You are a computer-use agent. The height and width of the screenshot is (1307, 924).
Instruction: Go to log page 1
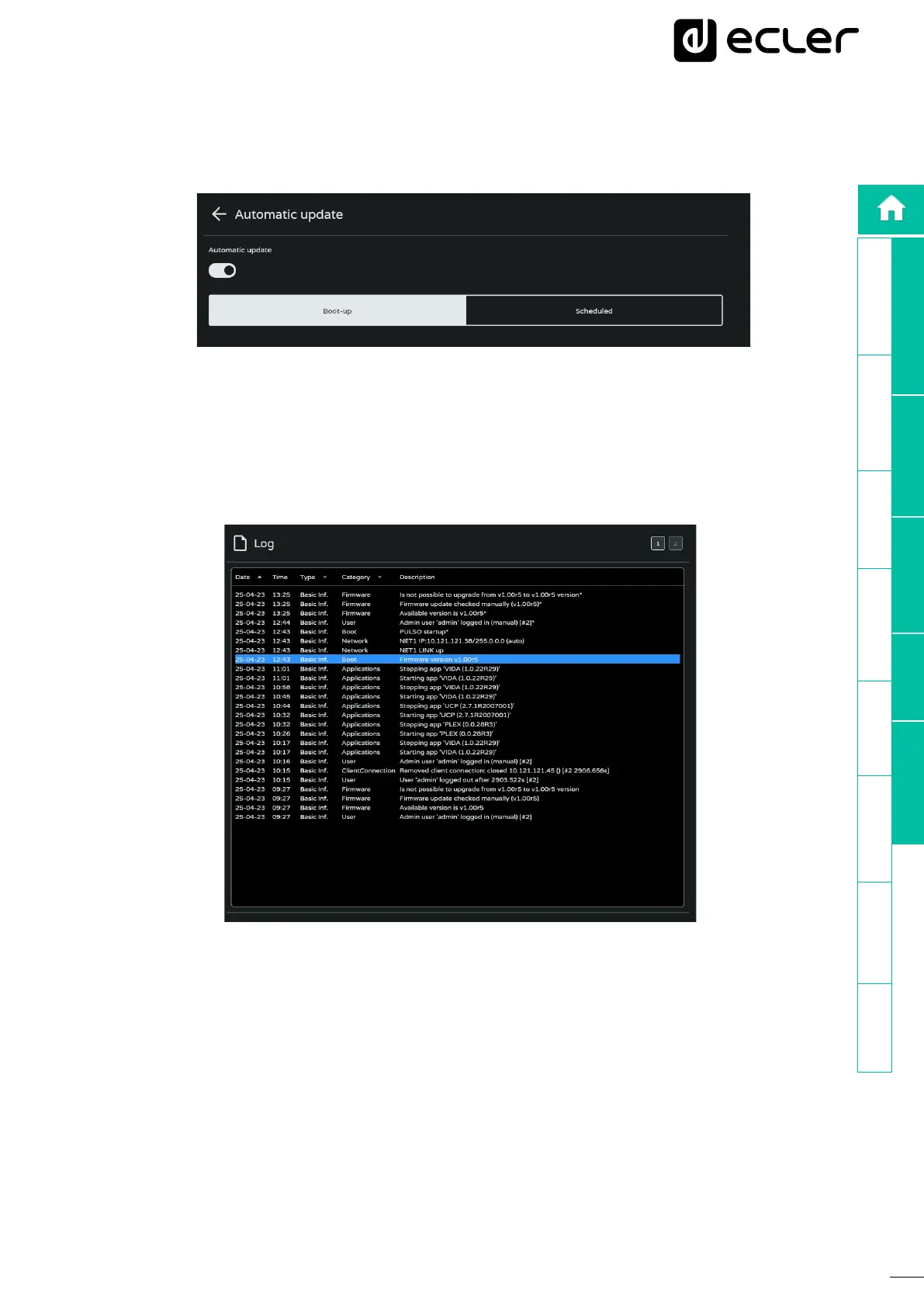click(658, 543)
